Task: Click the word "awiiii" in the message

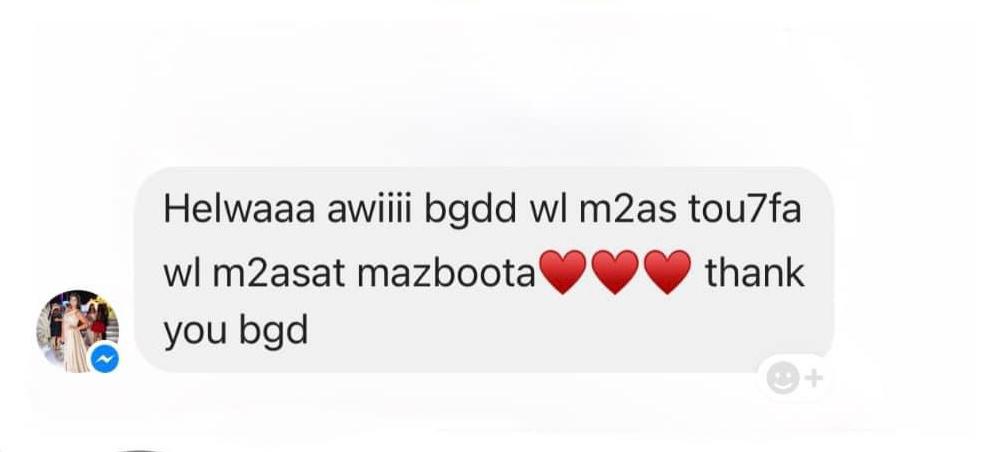Action: [369, 209]
